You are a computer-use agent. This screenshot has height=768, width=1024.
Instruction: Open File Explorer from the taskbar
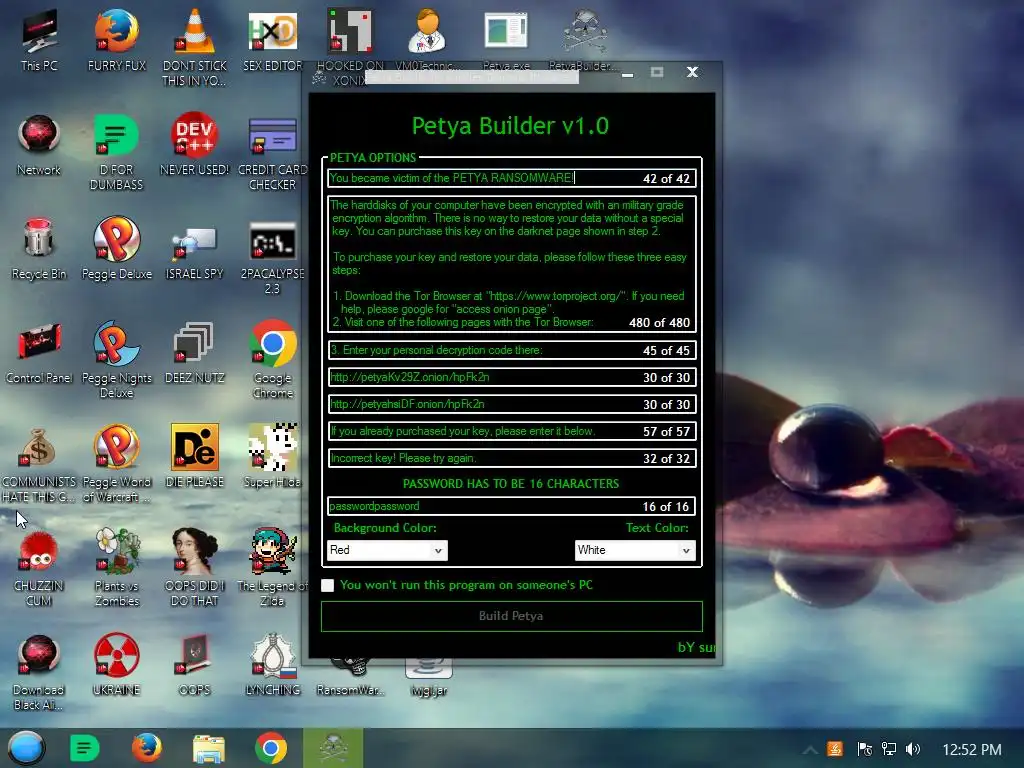(x=209, y=748)
